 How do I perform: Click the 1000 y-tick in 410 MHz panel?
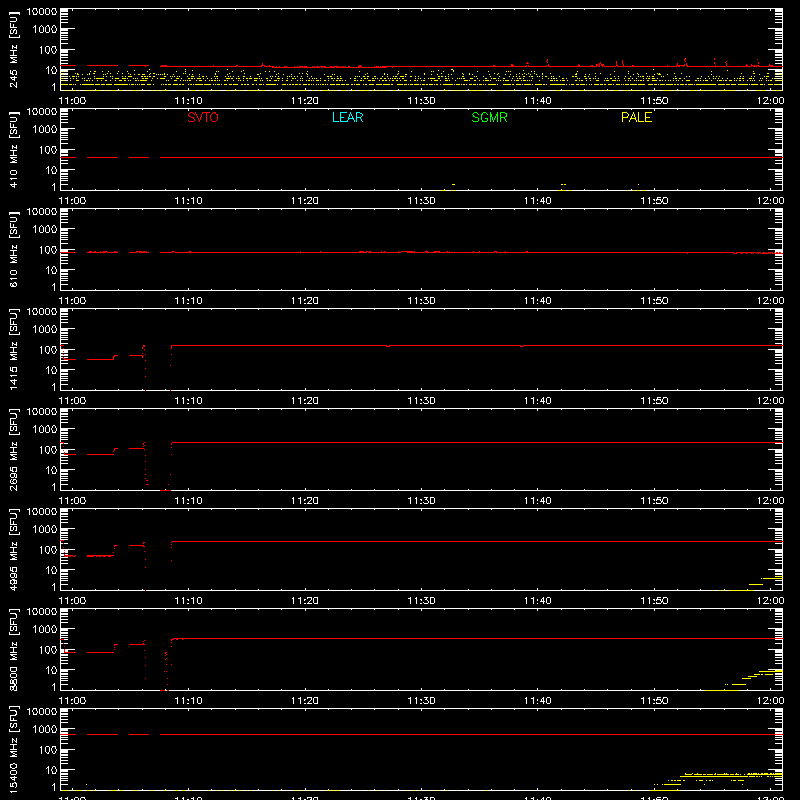pos(44,130)
